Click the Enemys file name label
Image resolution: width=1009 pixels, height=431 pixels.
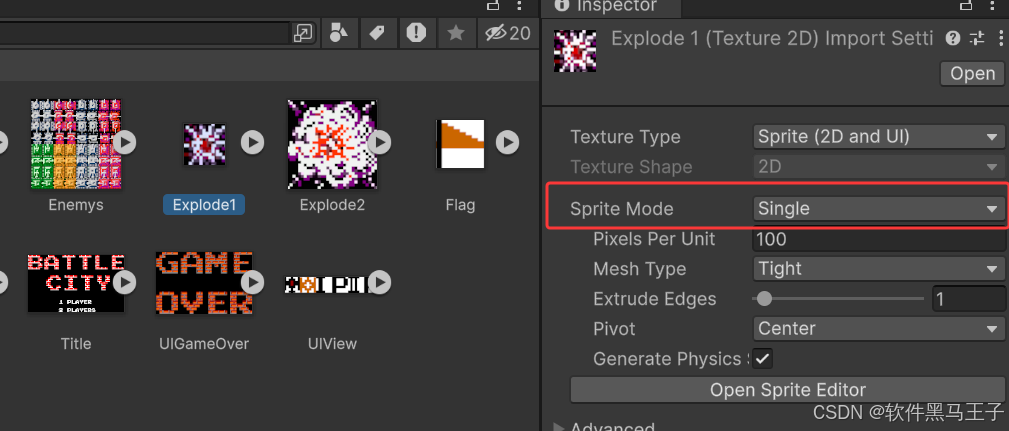[x=76, y=205]
